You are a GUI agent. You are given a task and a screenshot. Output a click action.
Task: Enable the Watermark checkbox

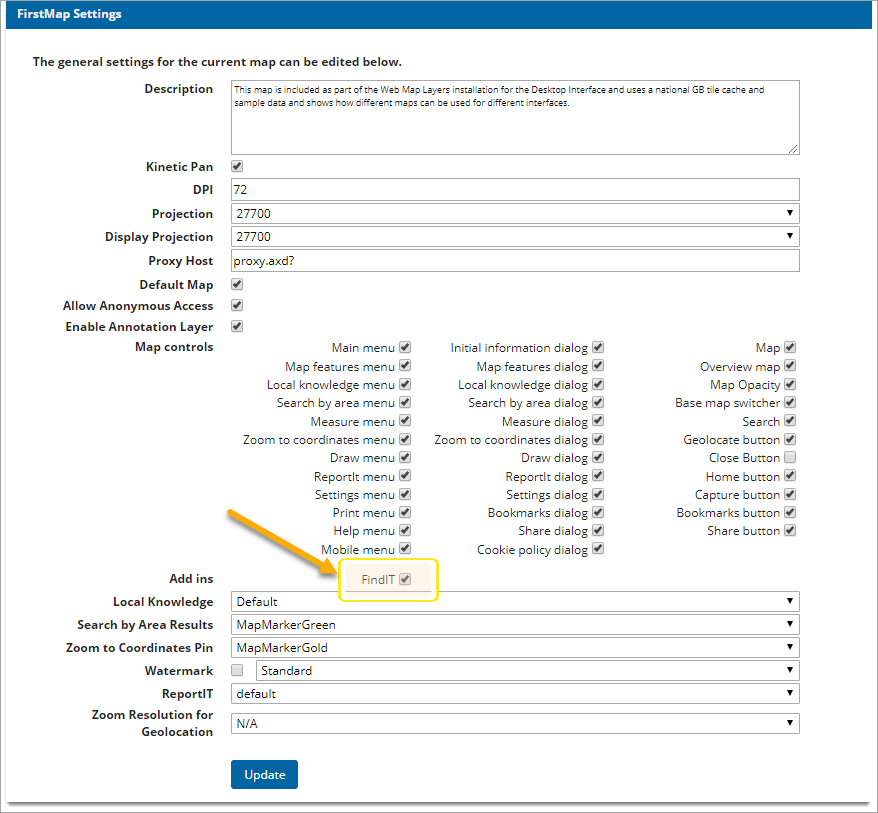click(x=237, y=670)
